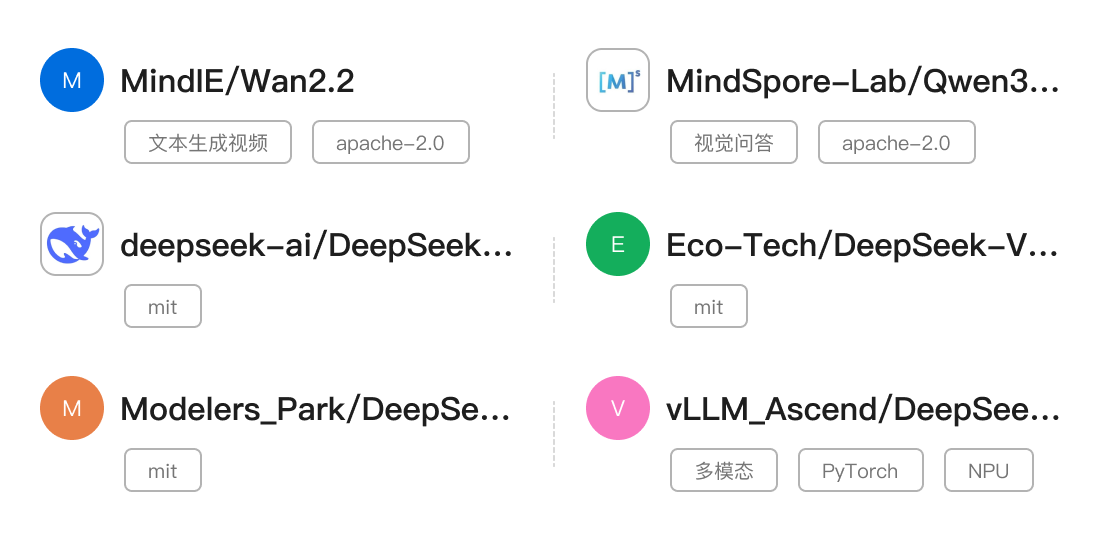Viewport: 1108px width, 540px height.
Task: Click the blue MindIE avatar icon
Action: point(72,80)
